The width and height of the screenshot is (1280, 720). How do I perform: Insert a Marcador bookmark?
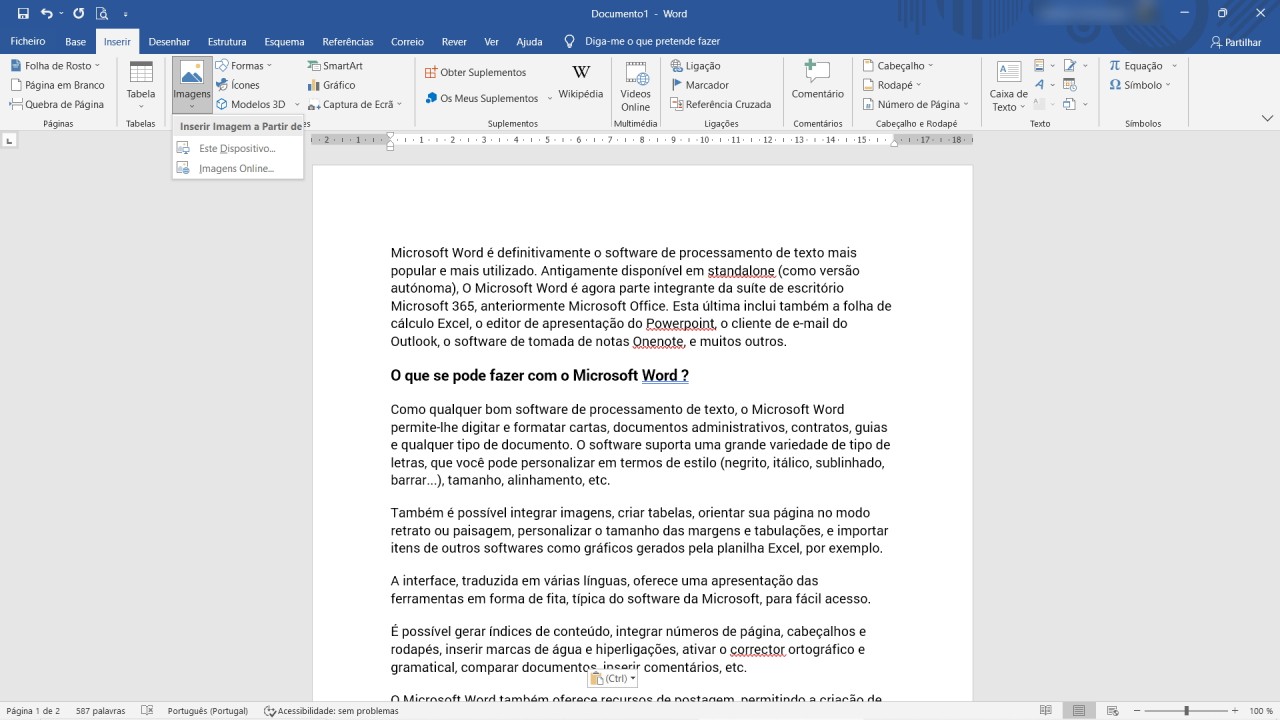point(699,85)
